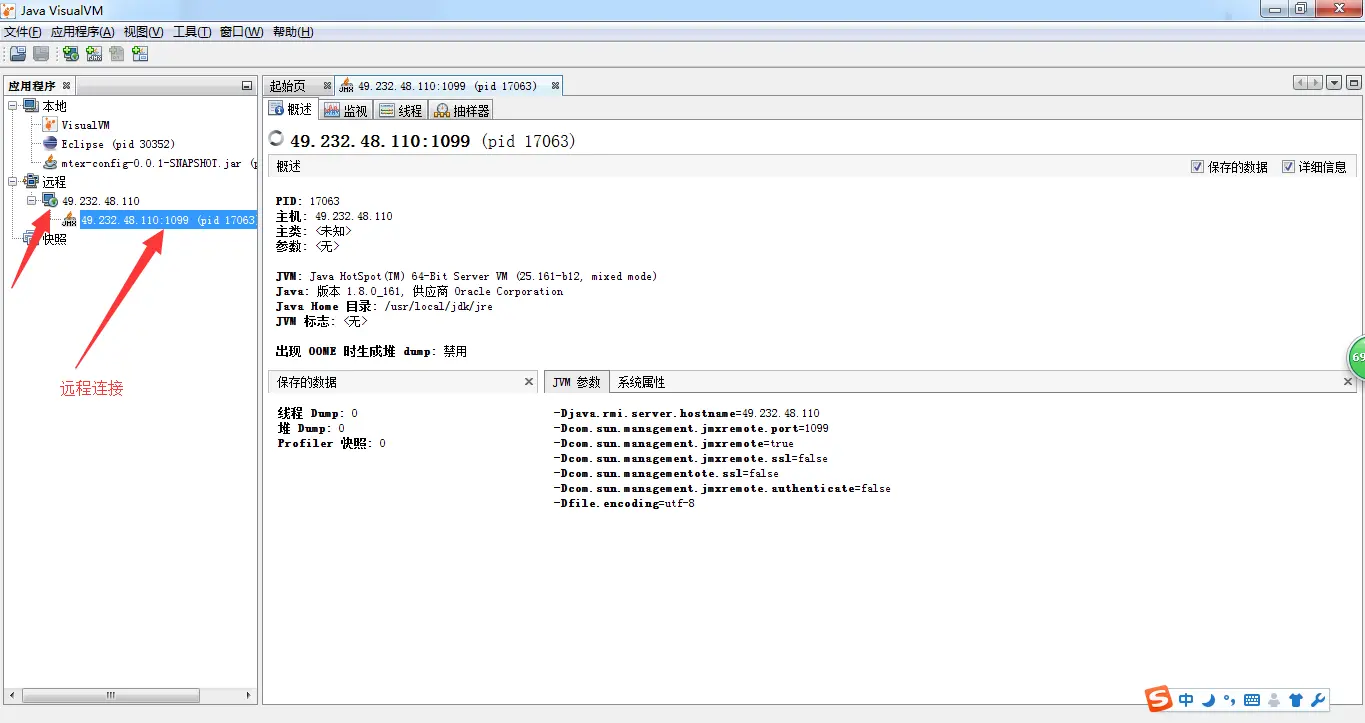Screen dimensions: 1365x723
Task: Collapse the 远程 tree node
Action: (x=13, y=182)
